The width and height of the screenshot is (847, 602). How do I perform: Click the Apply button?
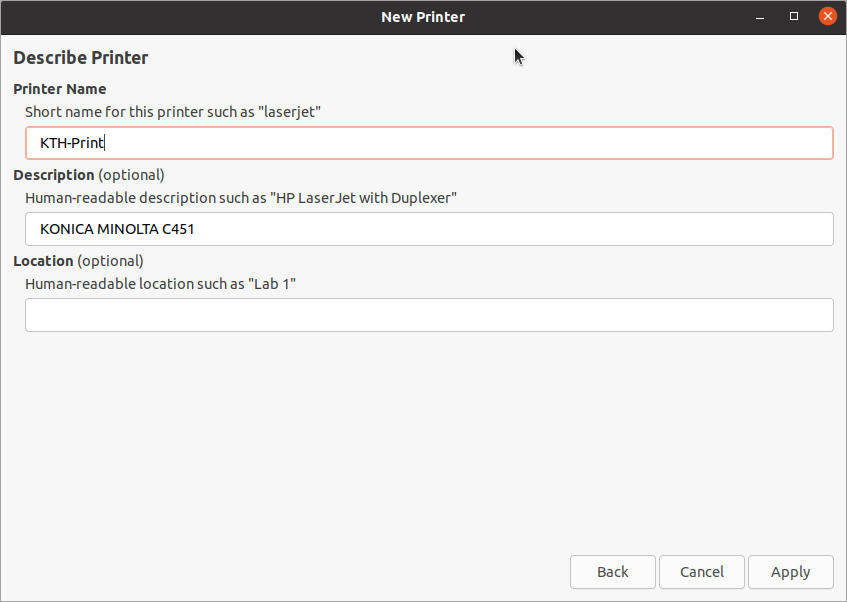(x=790, y=572)
